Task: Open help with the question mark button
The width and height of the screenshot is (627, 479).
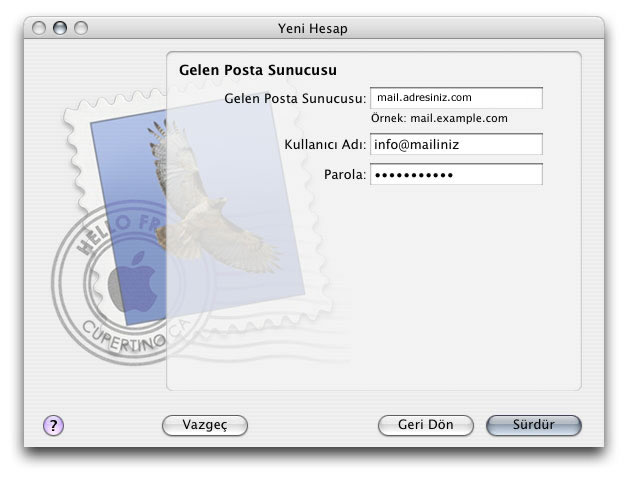Action: (x=53, y=425)
